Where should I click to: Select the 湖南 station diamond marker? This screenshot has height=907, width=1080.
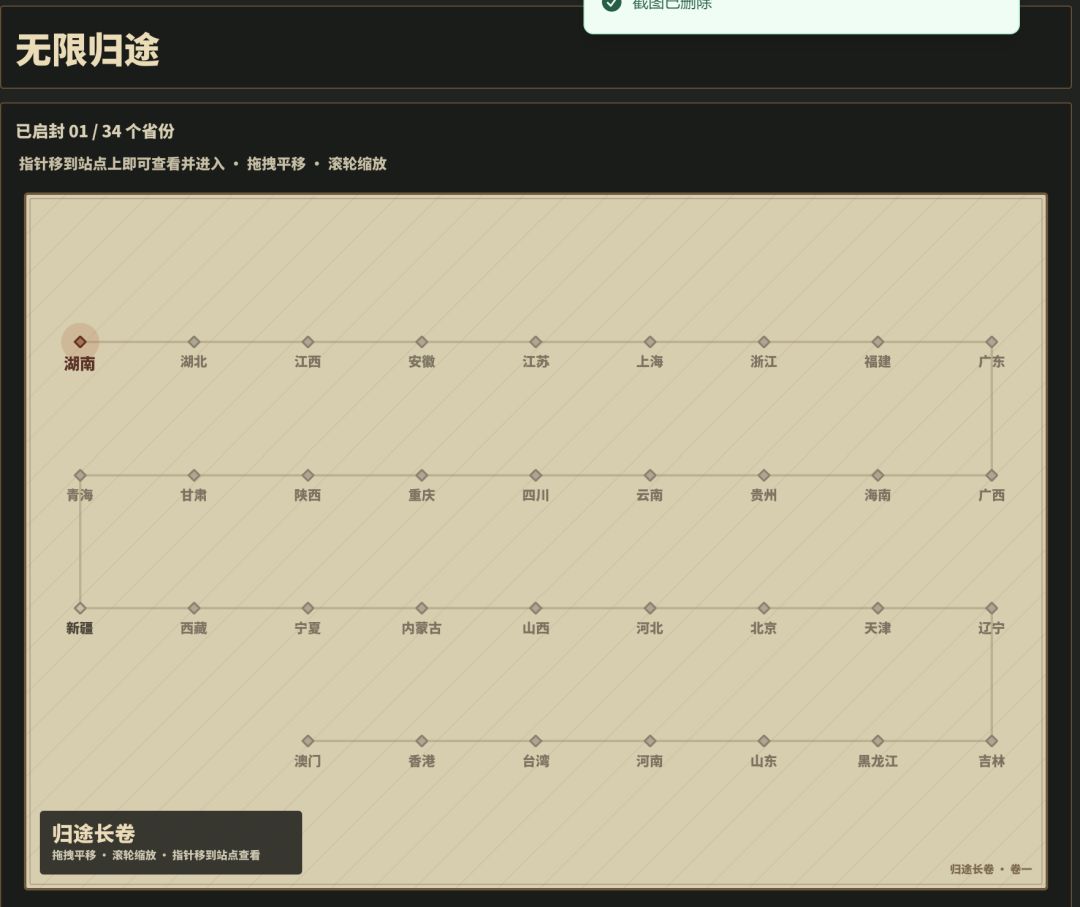point(80,342)
